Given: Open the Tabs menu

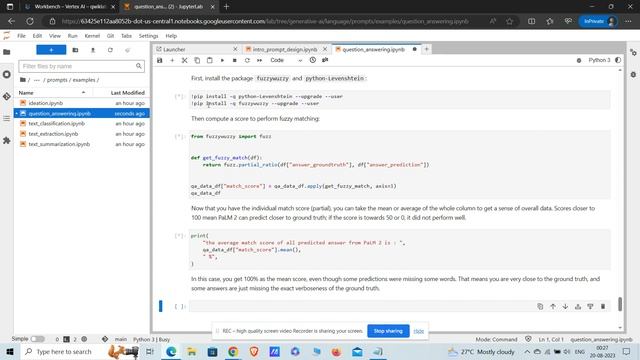Looking at the screenshot, I should [x=127, y=36].
